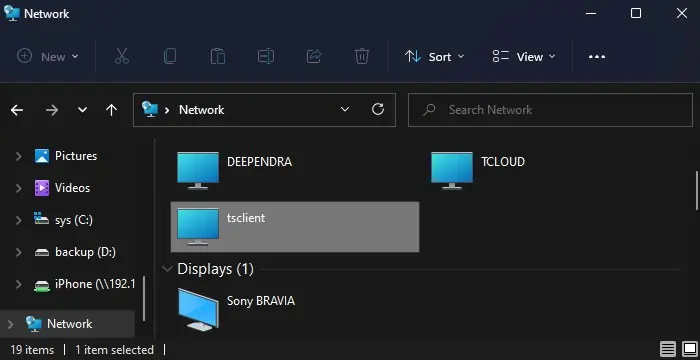
Task: Expand the iPhone network drive node
Action: tap(19, 285)
